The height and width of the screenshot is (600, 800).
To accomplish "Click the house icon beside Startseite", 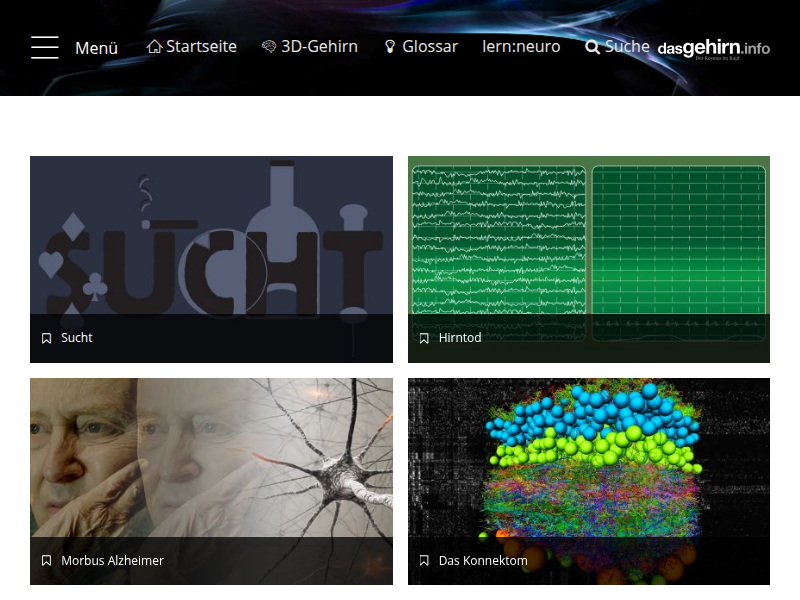I will pos(154,47).
